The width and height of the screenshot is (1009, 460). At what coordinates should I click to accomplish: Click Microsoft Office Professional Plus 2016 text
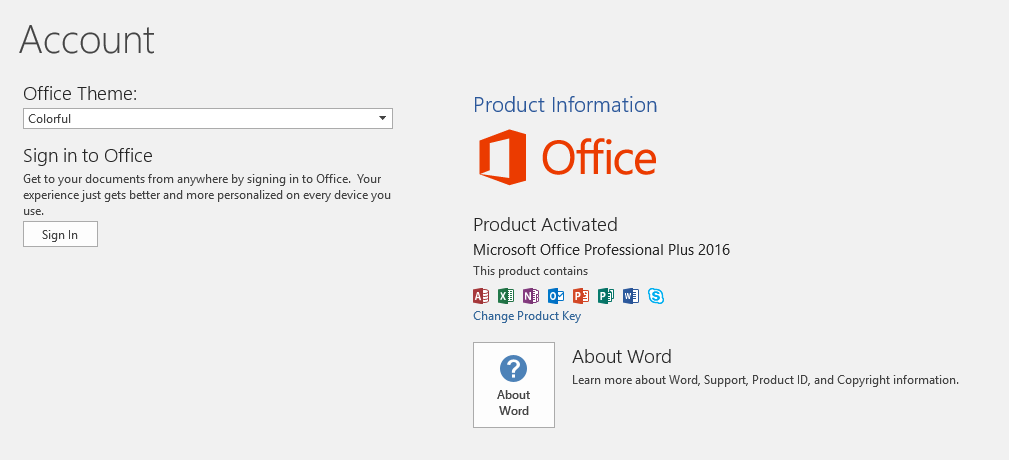click(602, 250)
